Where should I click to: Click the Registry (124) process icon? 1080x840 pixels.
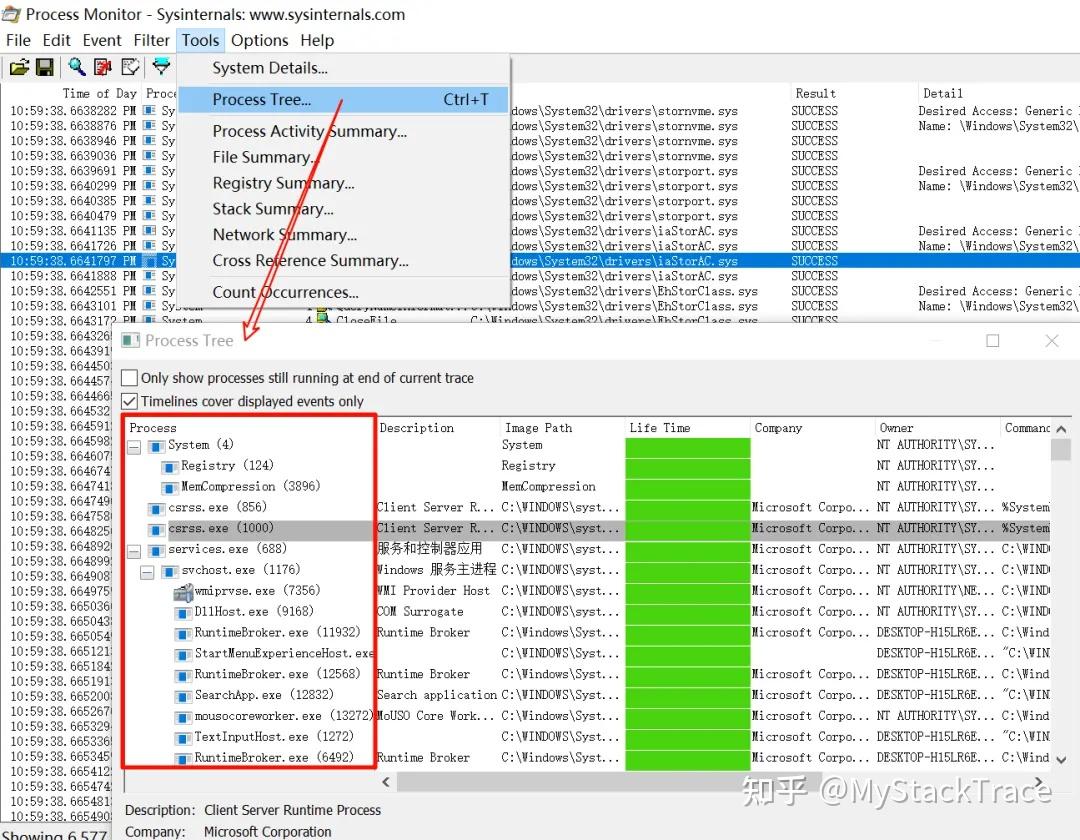[x=170, y=468]
